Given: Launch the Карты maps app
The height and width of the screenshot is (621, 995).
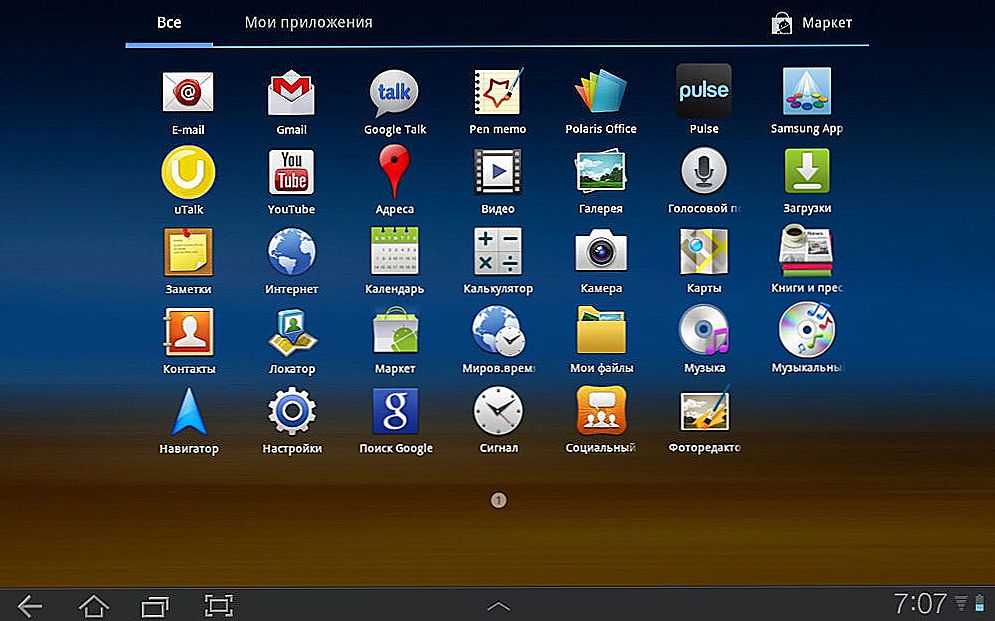Looking at the screenshot, I should point(703,251).
